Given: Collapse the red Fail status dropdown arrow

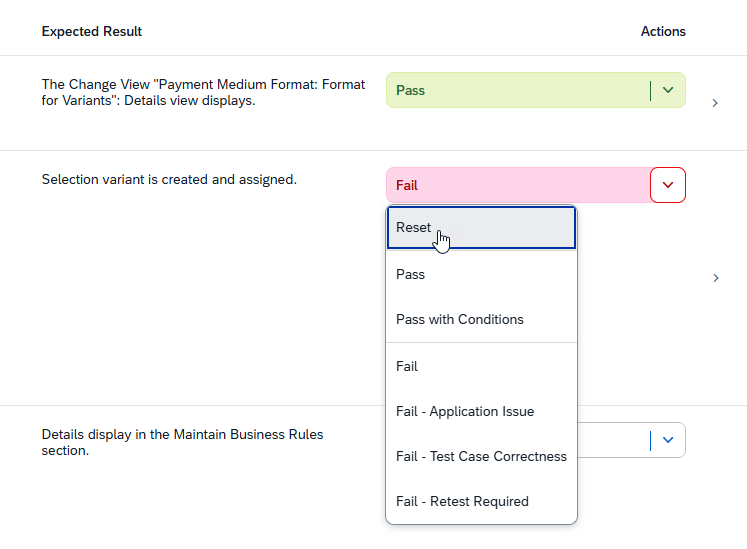Looking at the screenshot, I should [x=668, y=185].
